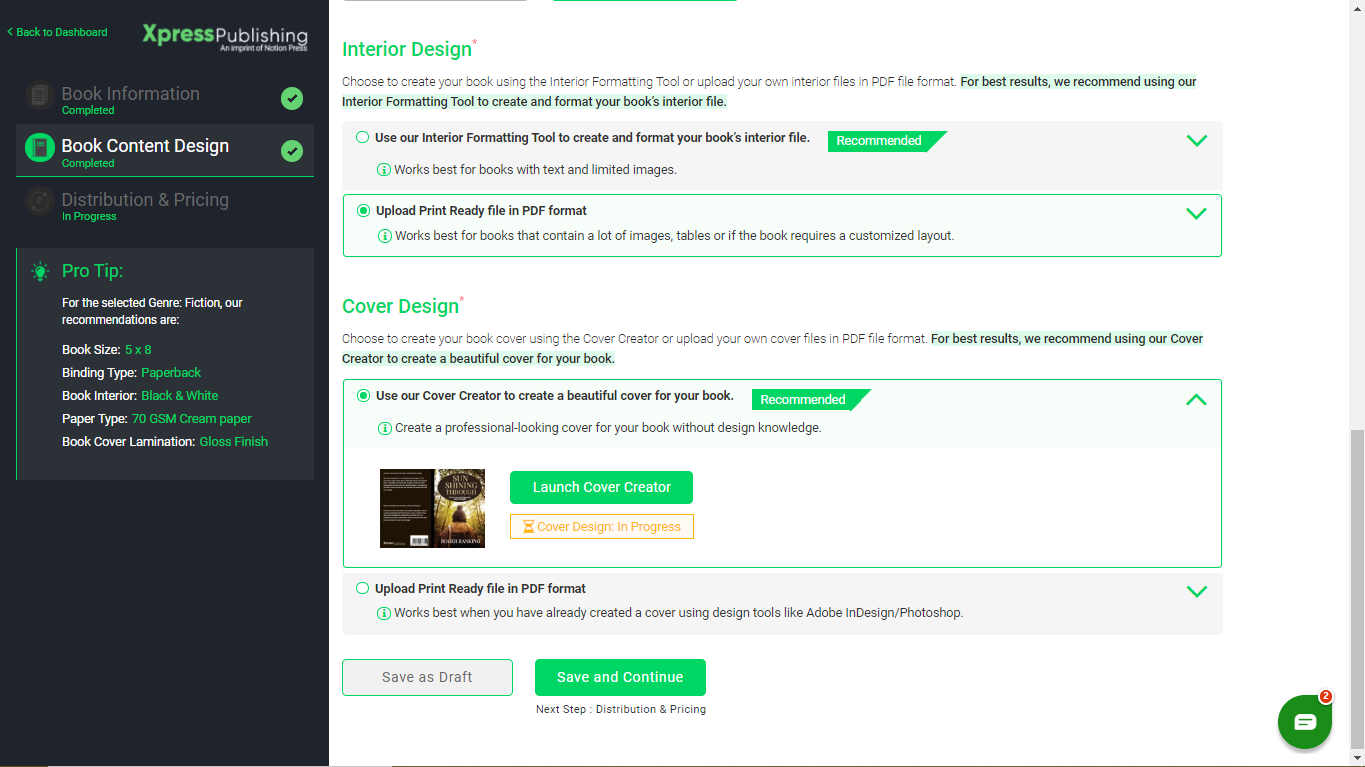Select the Interior Formatting Tool radio button
The height and width of the screenshot is (767, 1365).
[x=361, y=137]
